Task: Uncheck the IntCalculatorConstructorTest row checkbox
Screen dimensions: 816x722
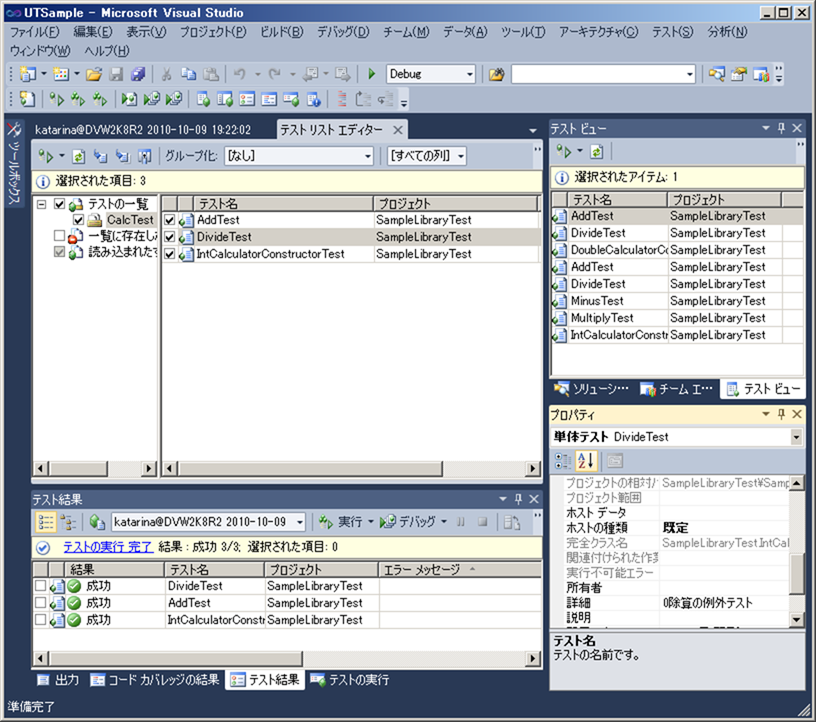Action: point(170,254)
